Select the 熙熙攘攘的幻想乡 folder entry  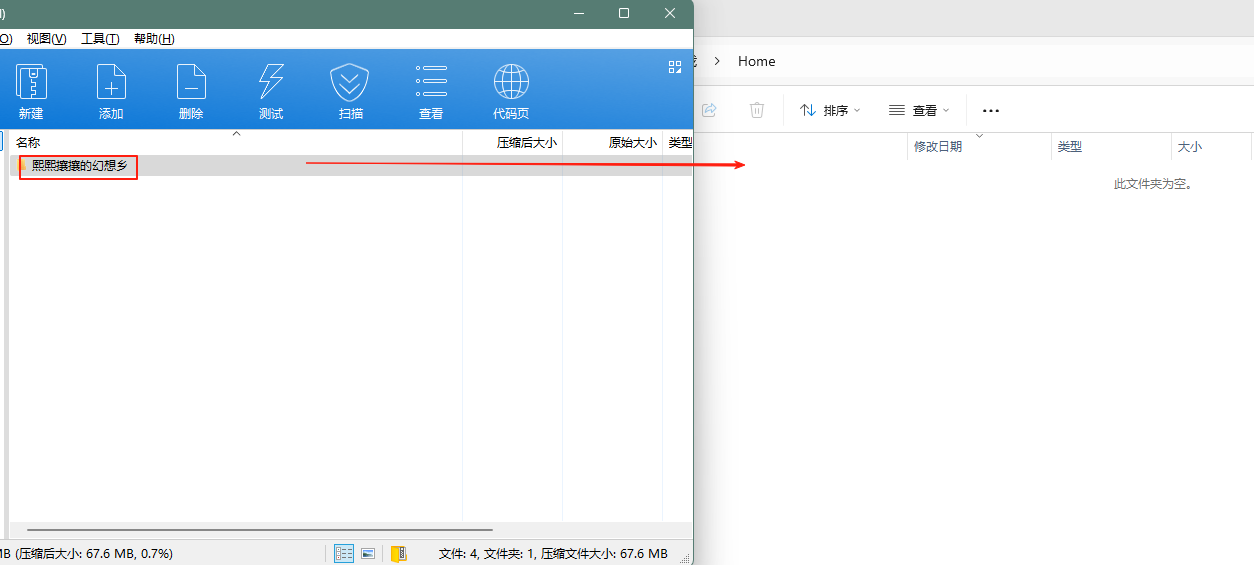coord(79,165)
